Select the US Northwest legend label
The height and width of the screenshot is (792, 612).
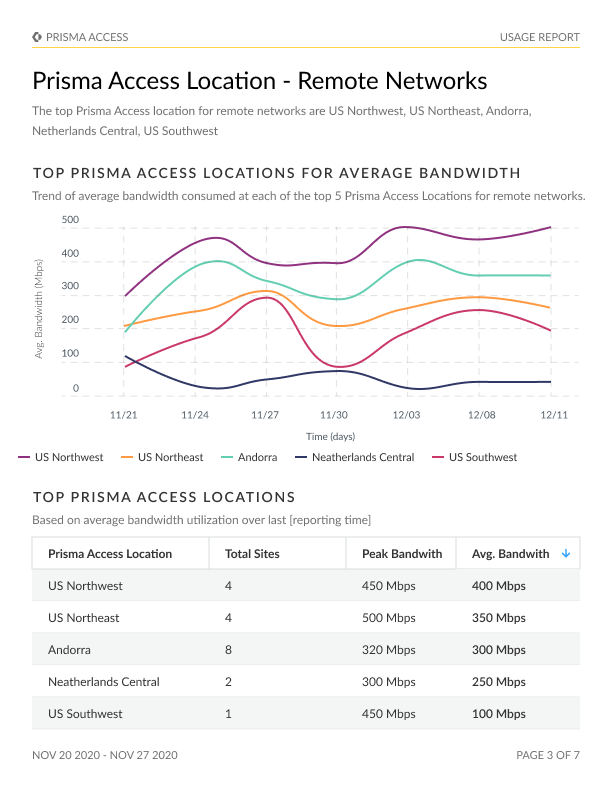pyautogui.click(x=69, y=457)
